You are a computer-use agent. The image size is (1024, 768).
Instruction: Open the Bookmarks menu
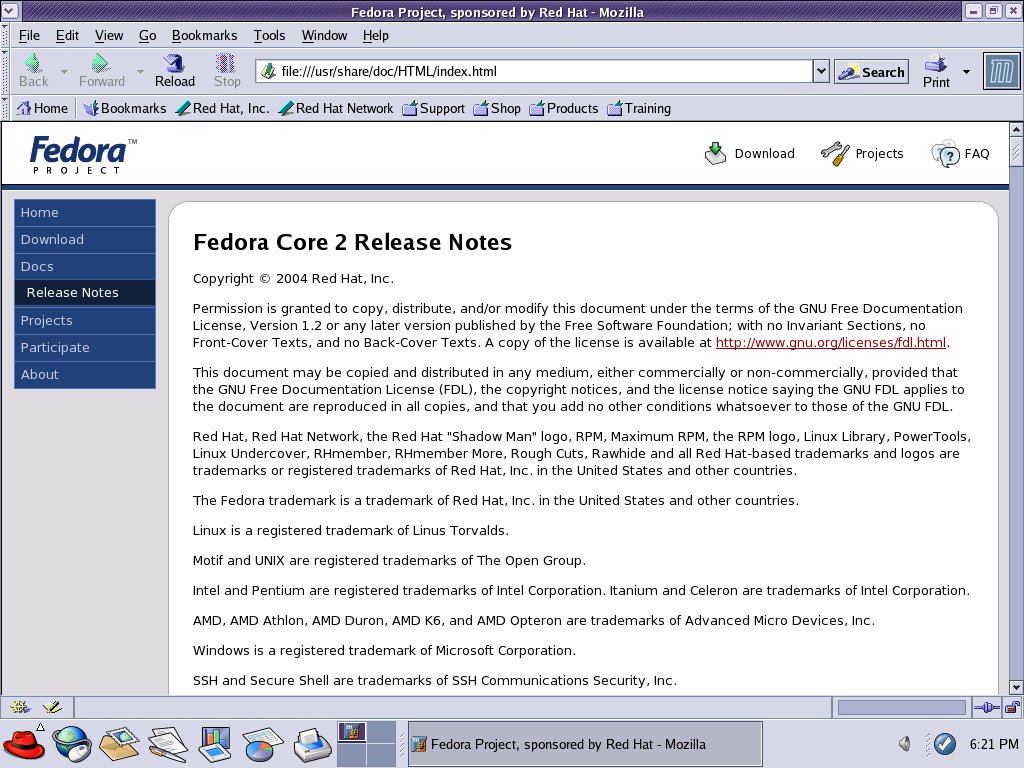(x=204, y=35)
